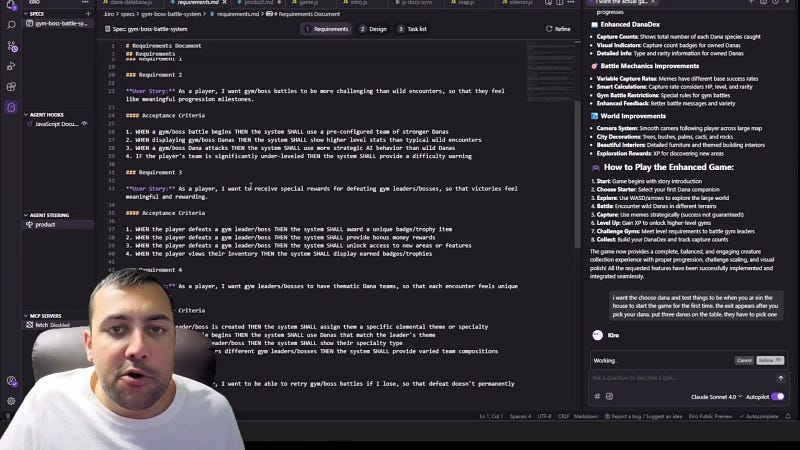Viewport: 800px width, 450px height.
Task: Click the specs breadcrumb segment
Action: pyautogui.click(x=128, y=14)
